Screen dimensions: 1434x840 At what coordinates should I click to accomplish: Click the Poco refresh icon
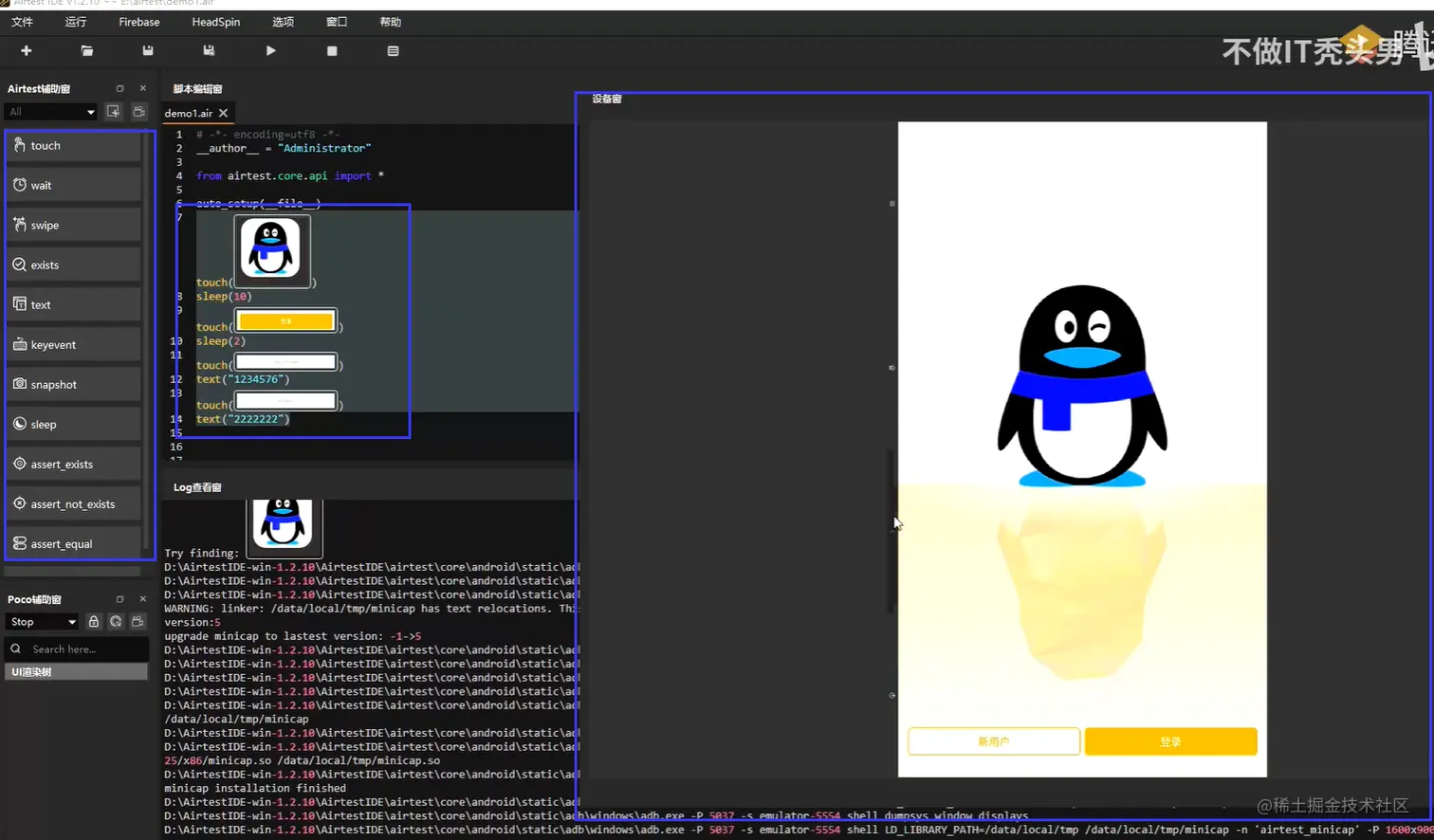coord(116,622)
